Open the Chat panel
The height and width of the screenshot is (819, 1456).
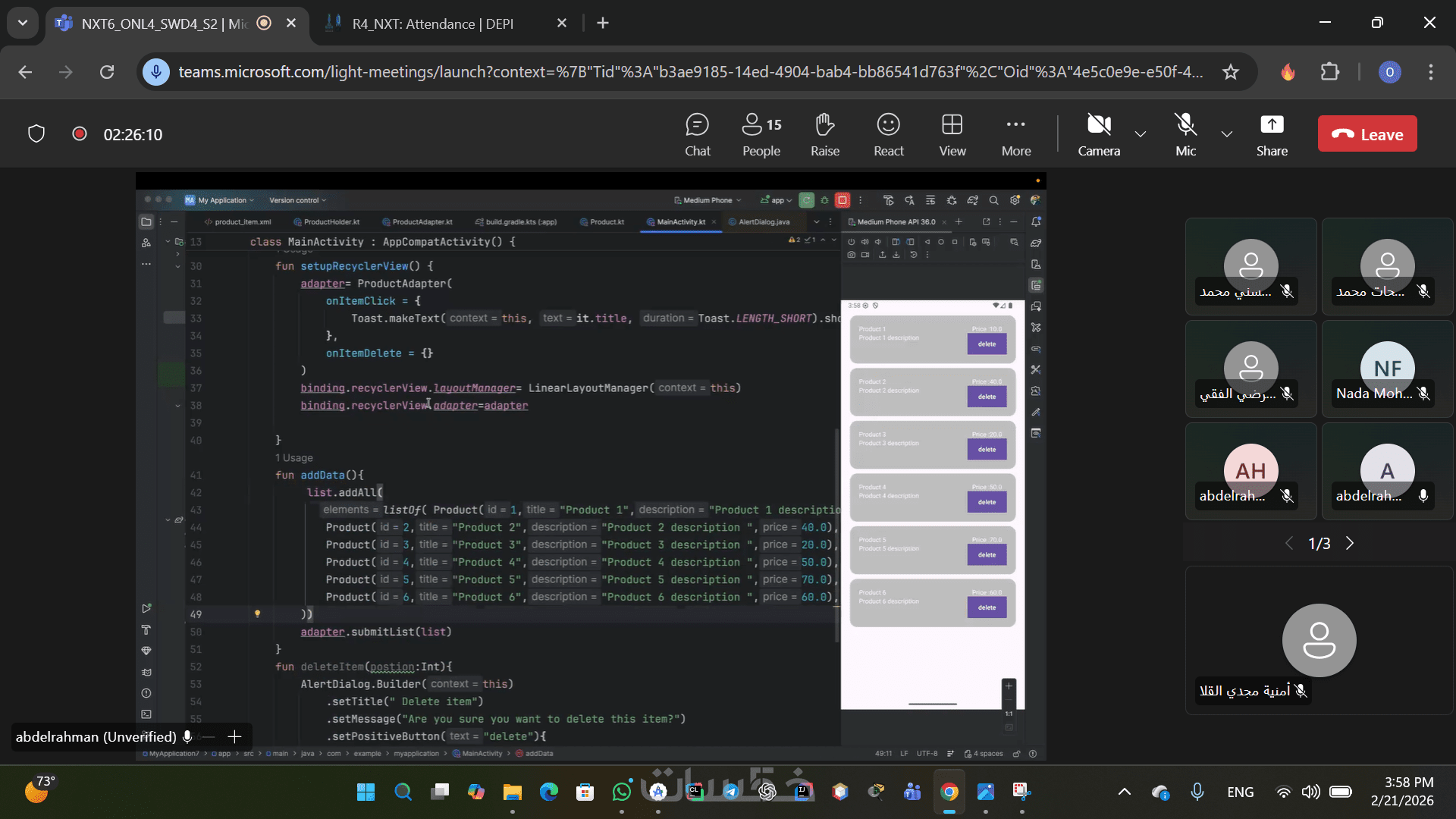pos(697,134)
